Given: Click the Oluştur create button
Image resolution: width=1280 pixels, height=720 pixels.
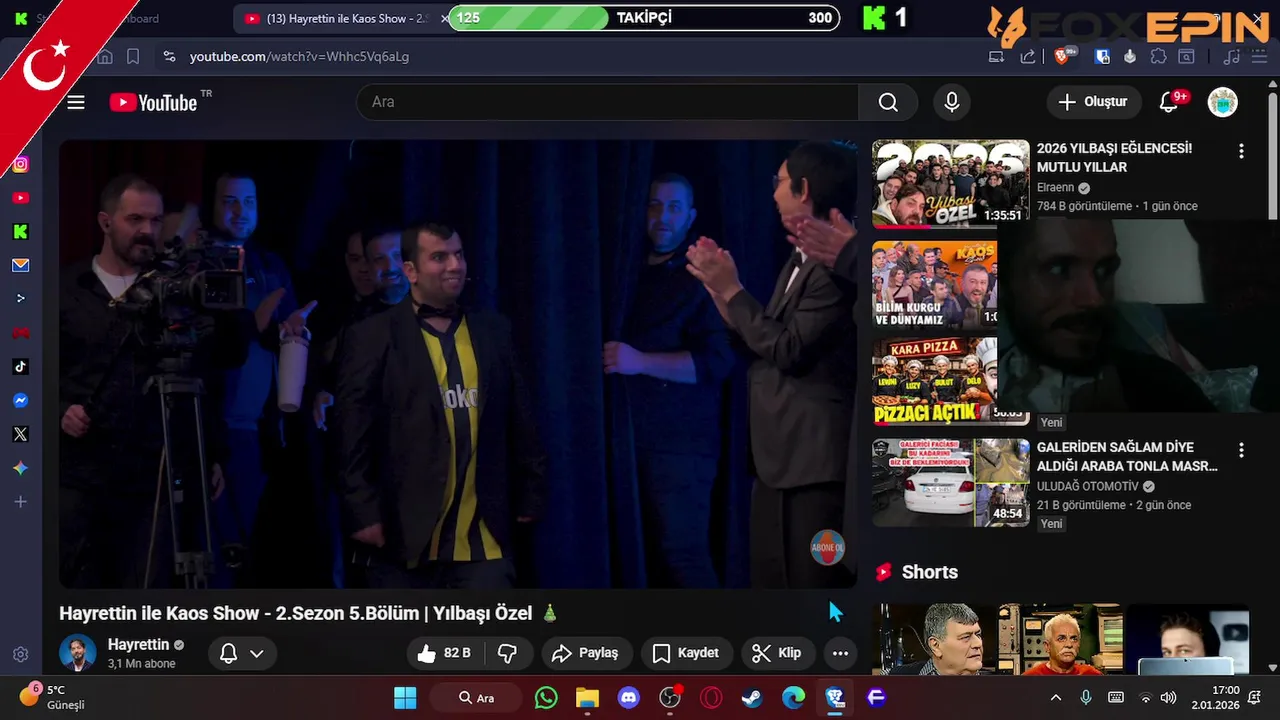Looking at the screenshot, I should 1092,102.
